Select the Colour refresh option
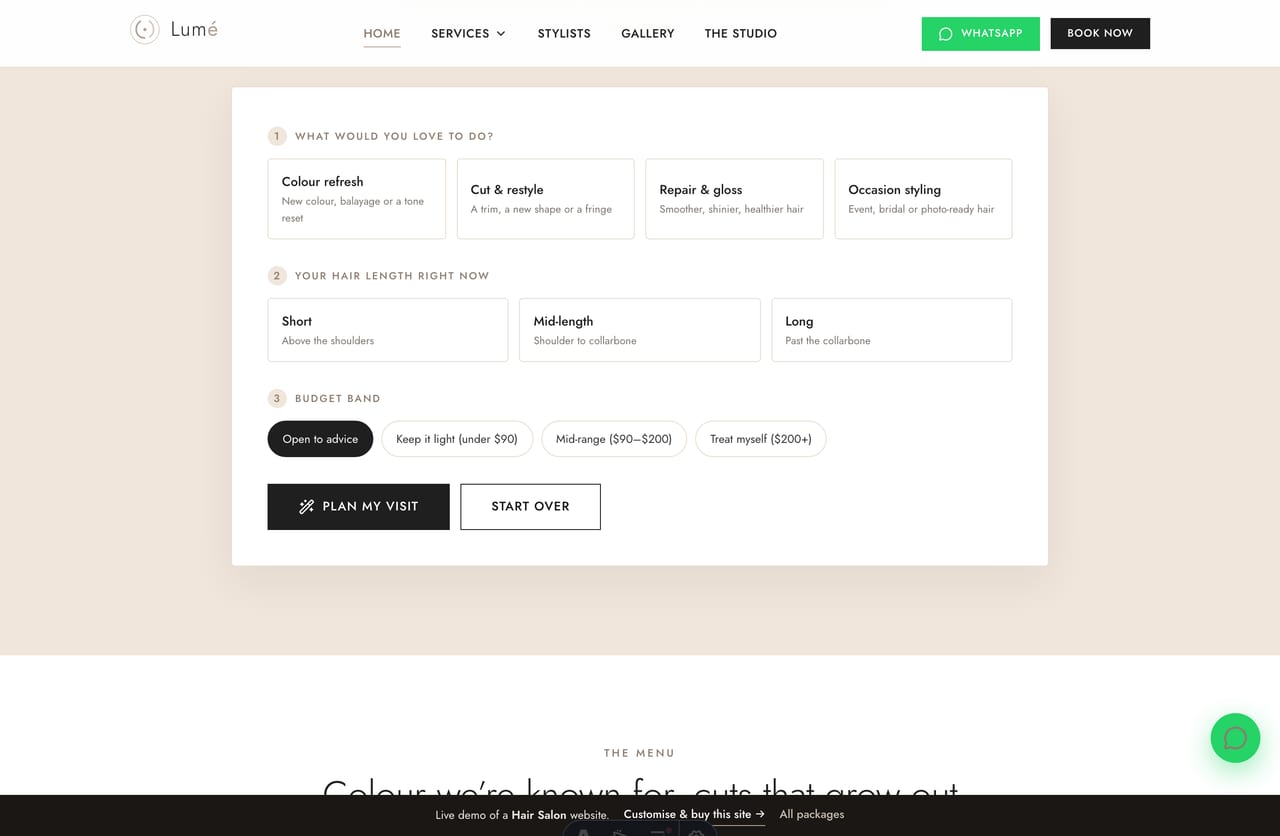Image resolution: width=1280 pixels, height=836 pixels. click(x=357, y=199)
